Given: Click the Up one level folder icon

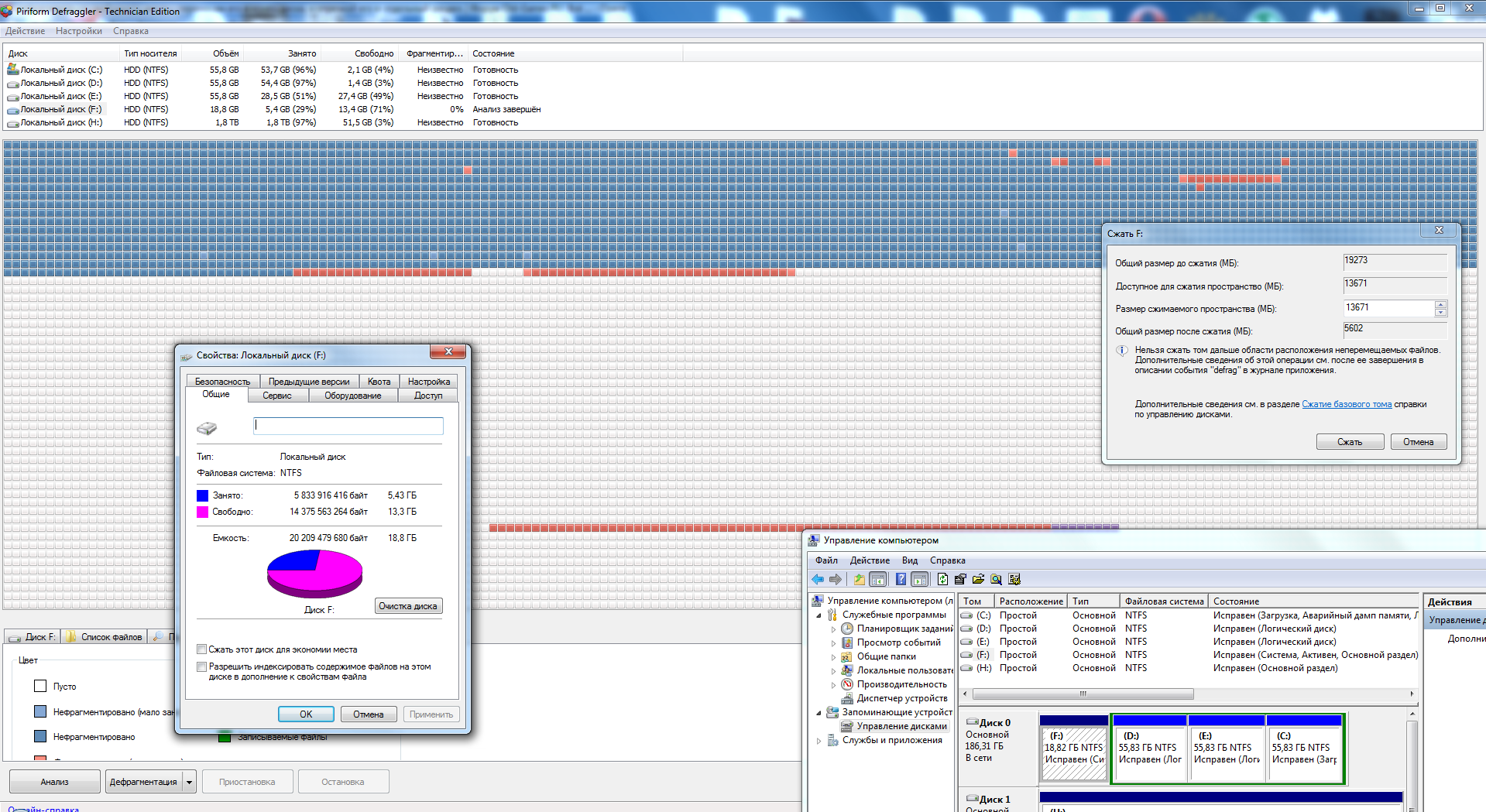Looking at the screenshot, I should [x=859, y=579].
